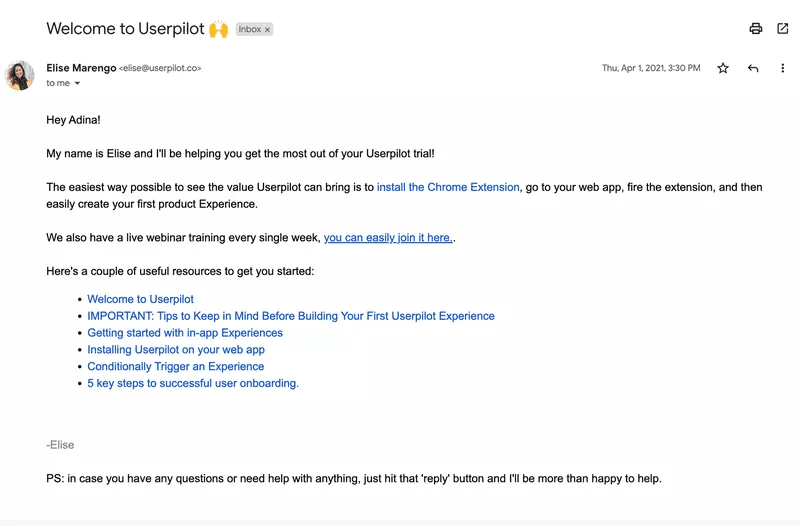Print this email using the printer icon
This screenshot has width=800, height=526.
[x=756, y=29]
